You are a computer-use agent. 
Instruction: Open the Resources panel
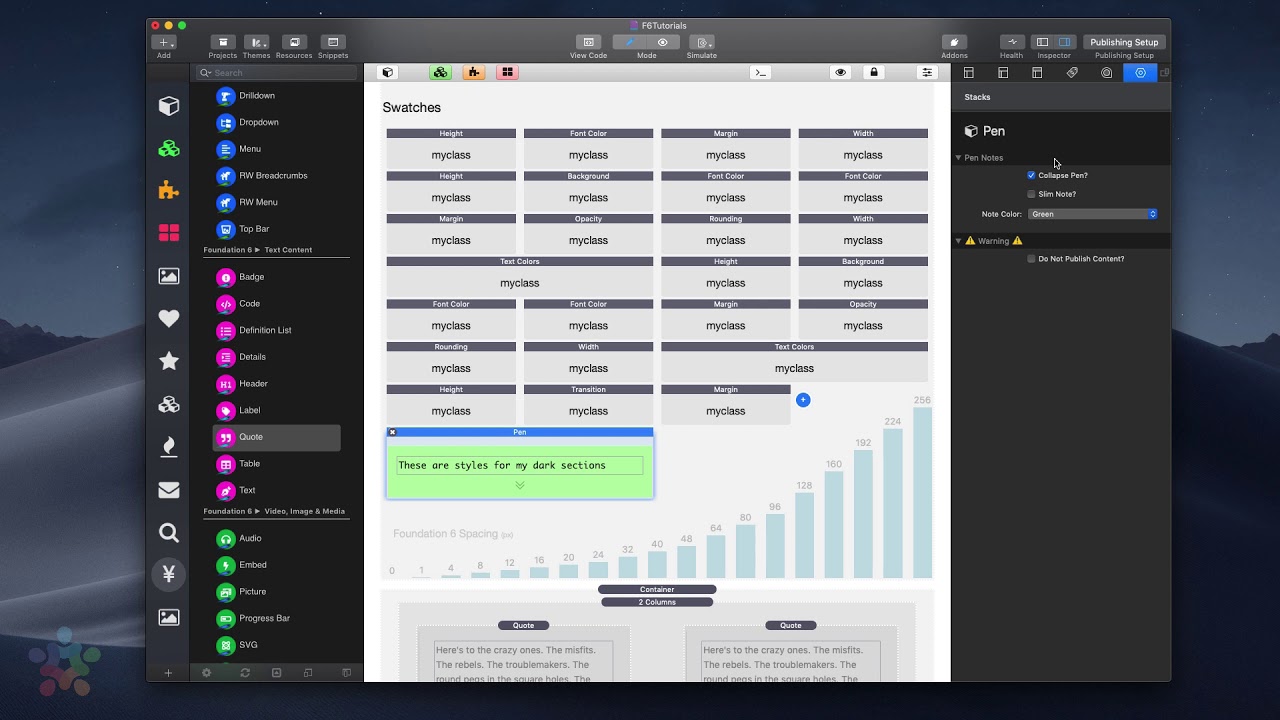[x=294, y=42]
